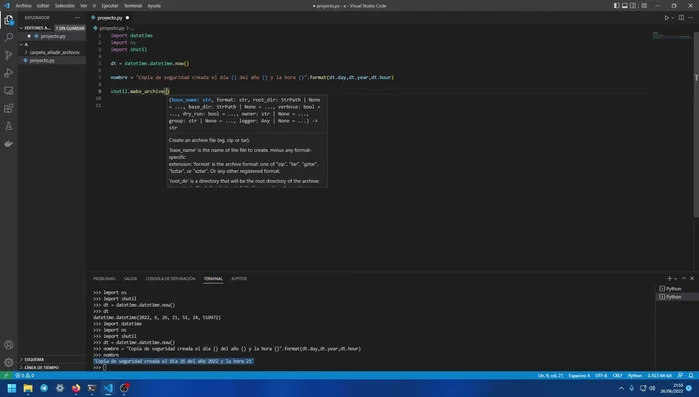Switch to the Problemas panel tab
The height and width of the screenshot is (397, 699).
pos(104,278)
